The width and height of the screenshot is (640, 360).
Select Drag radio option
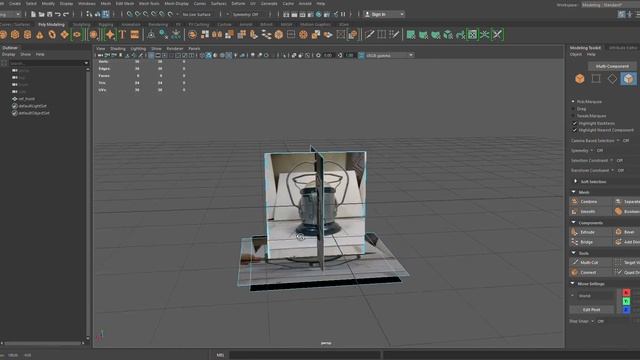(573, 109)
